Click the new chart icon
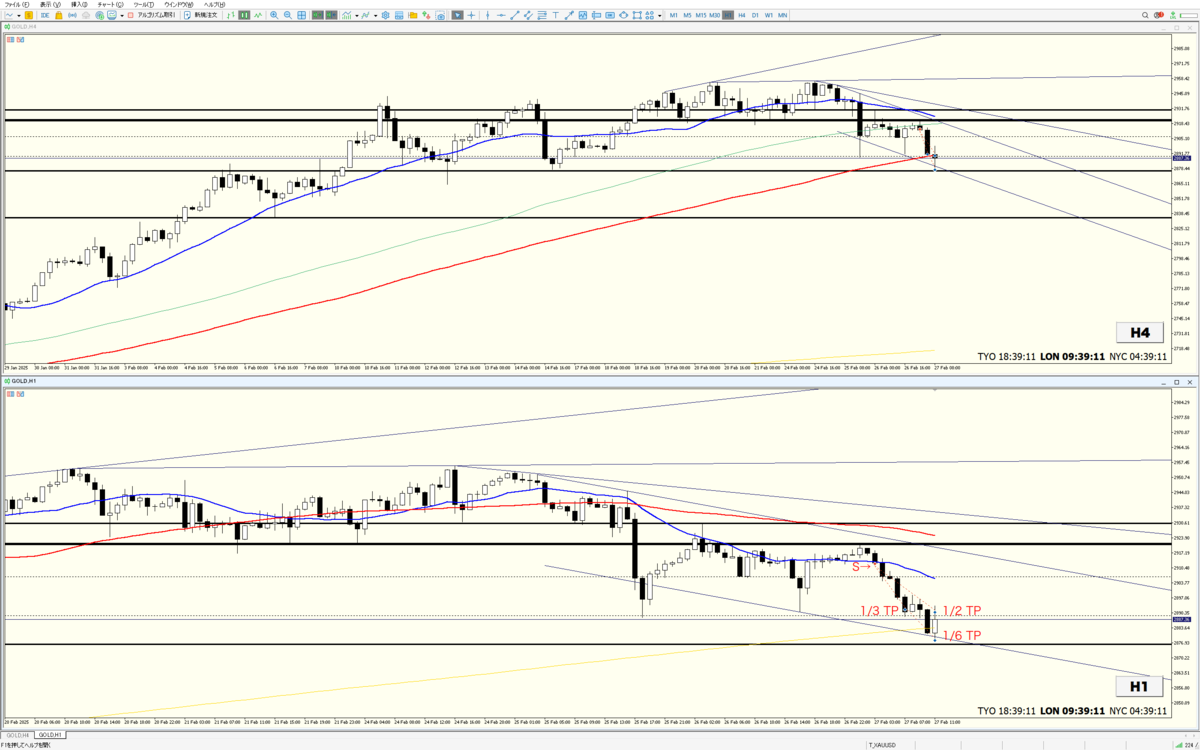The image size is (1200, 750). [x=9, y=15]
